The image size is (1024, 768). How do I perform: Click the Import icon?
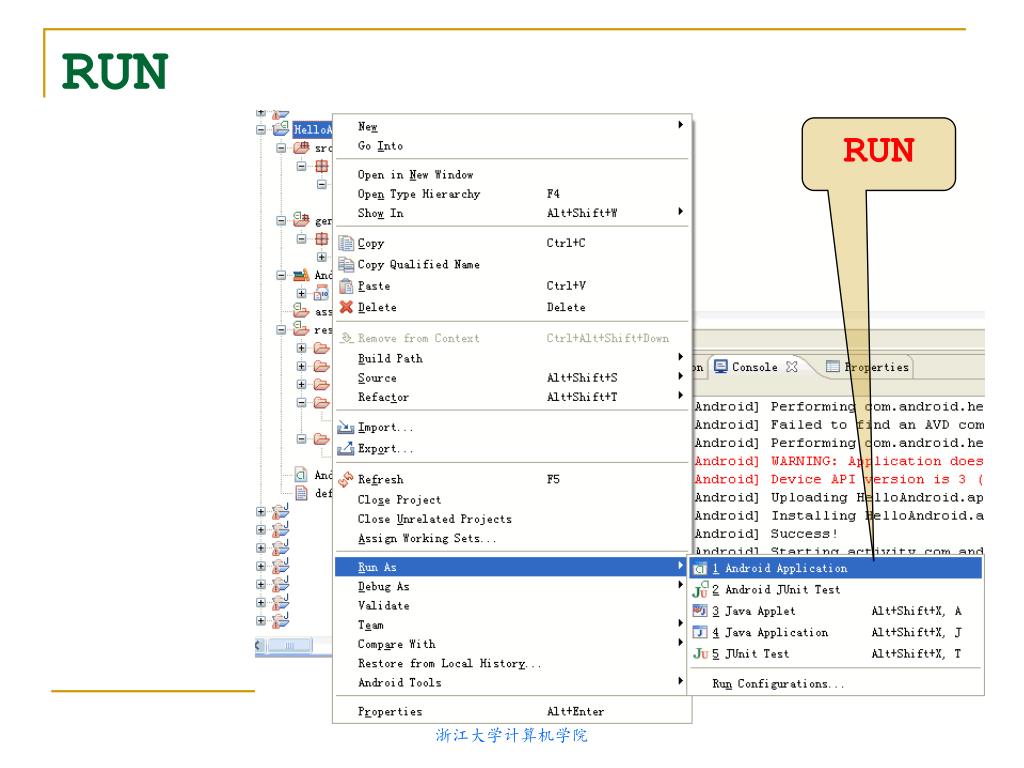click(x=345, y=427)
